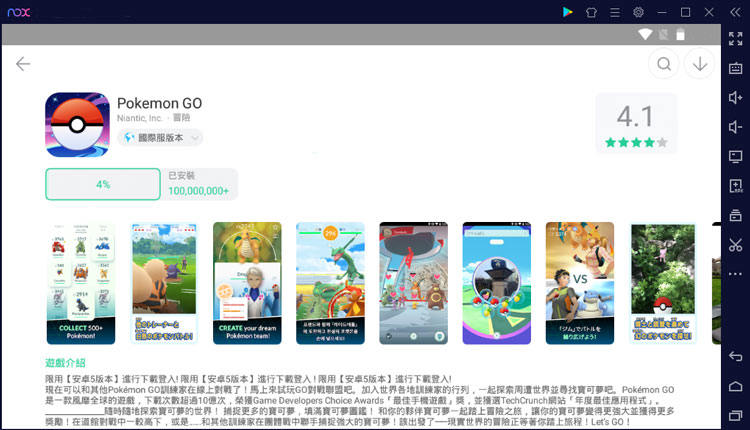Open recent apps button in sidebar
This screenshot has height=430, width=750.
tap(735, 416)
